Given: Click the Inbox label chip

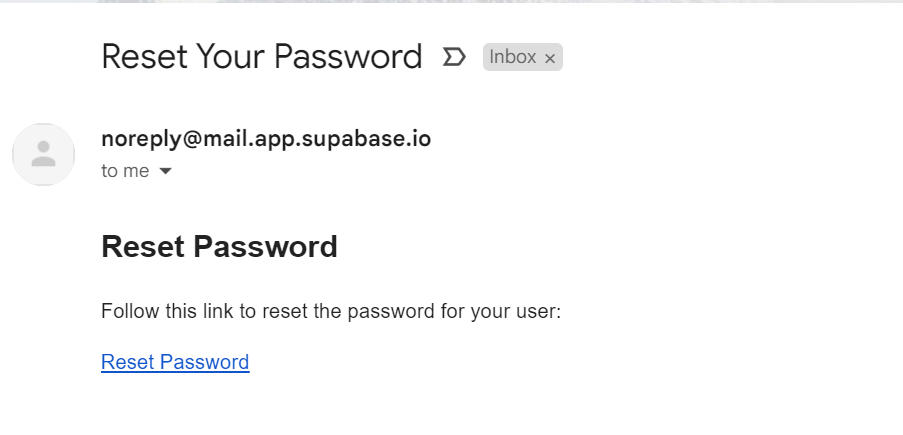Looking at the screenshot, I should [513, 57].
